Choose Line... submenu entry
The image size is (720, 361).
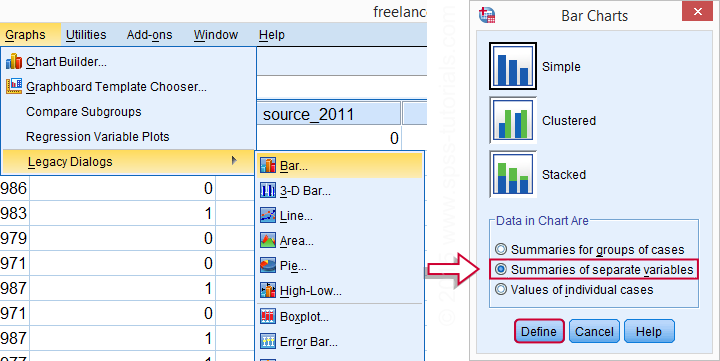click(339, 215)
